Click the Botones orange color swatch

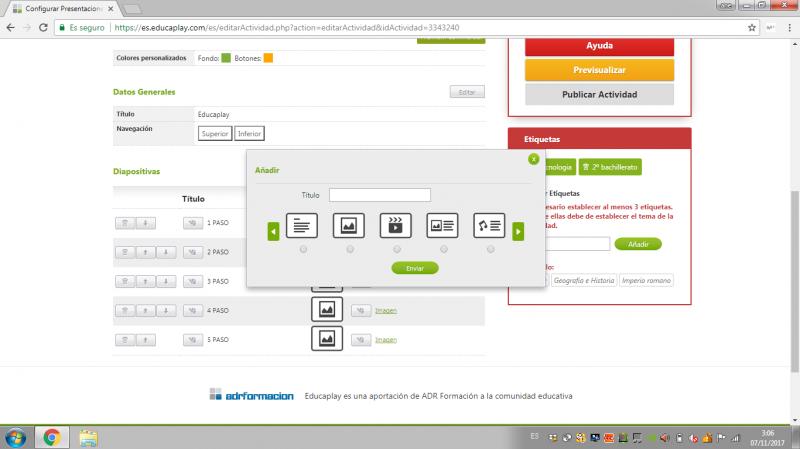coord(268,58)
